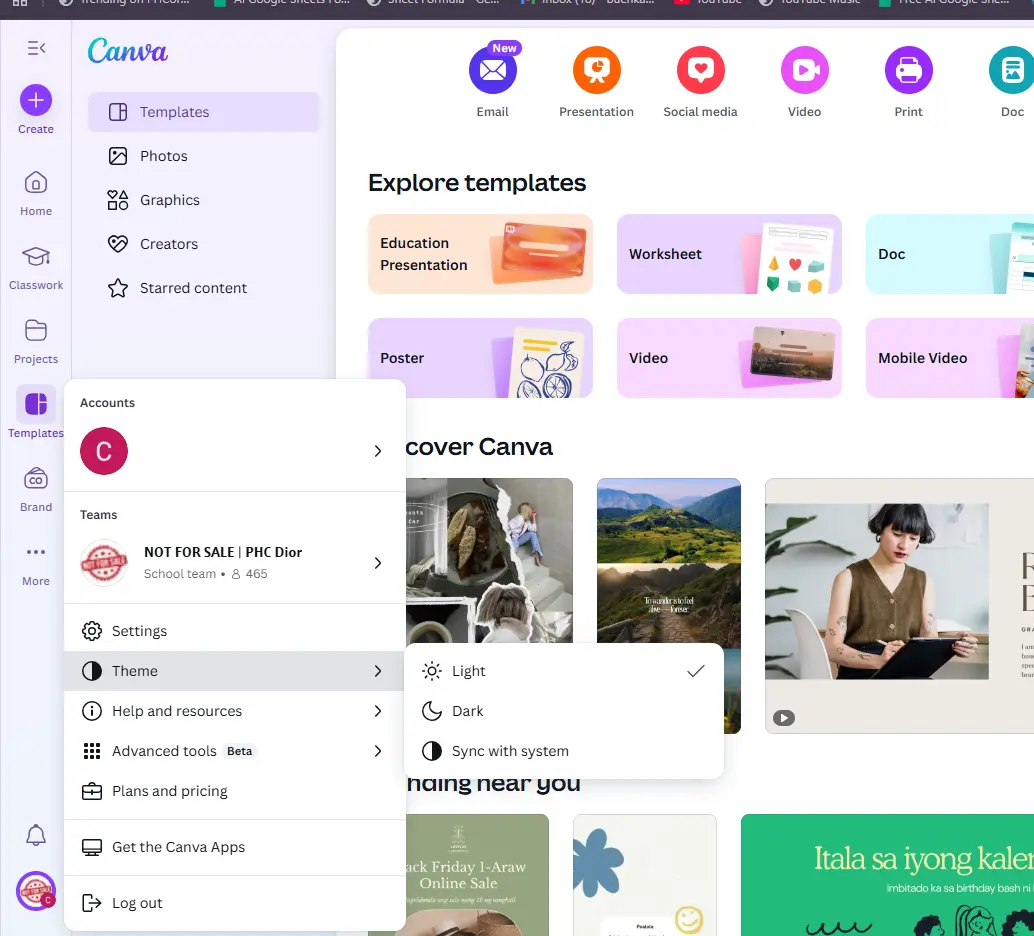Open Brand kit in the sidebar
1034x936 pixels.
36,489
